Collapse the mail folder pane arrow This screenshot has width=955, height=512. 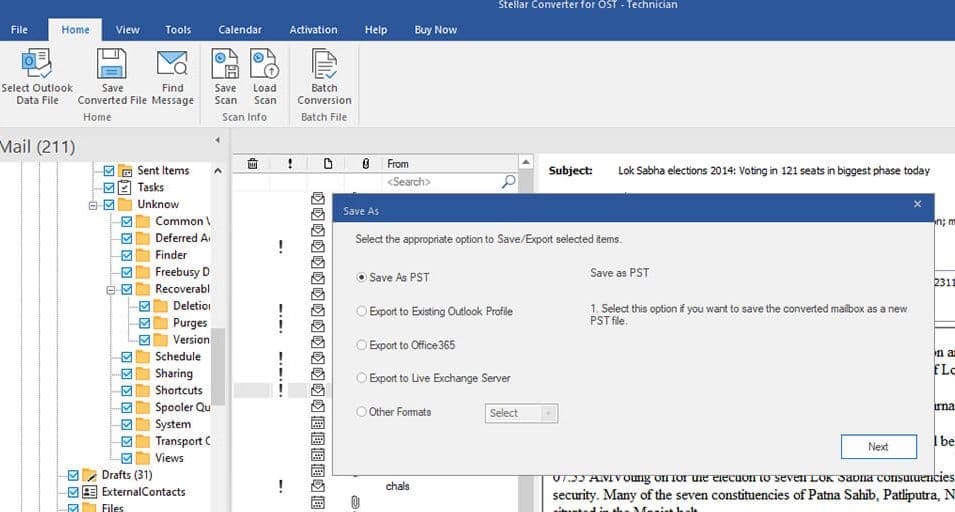point(217,140)
